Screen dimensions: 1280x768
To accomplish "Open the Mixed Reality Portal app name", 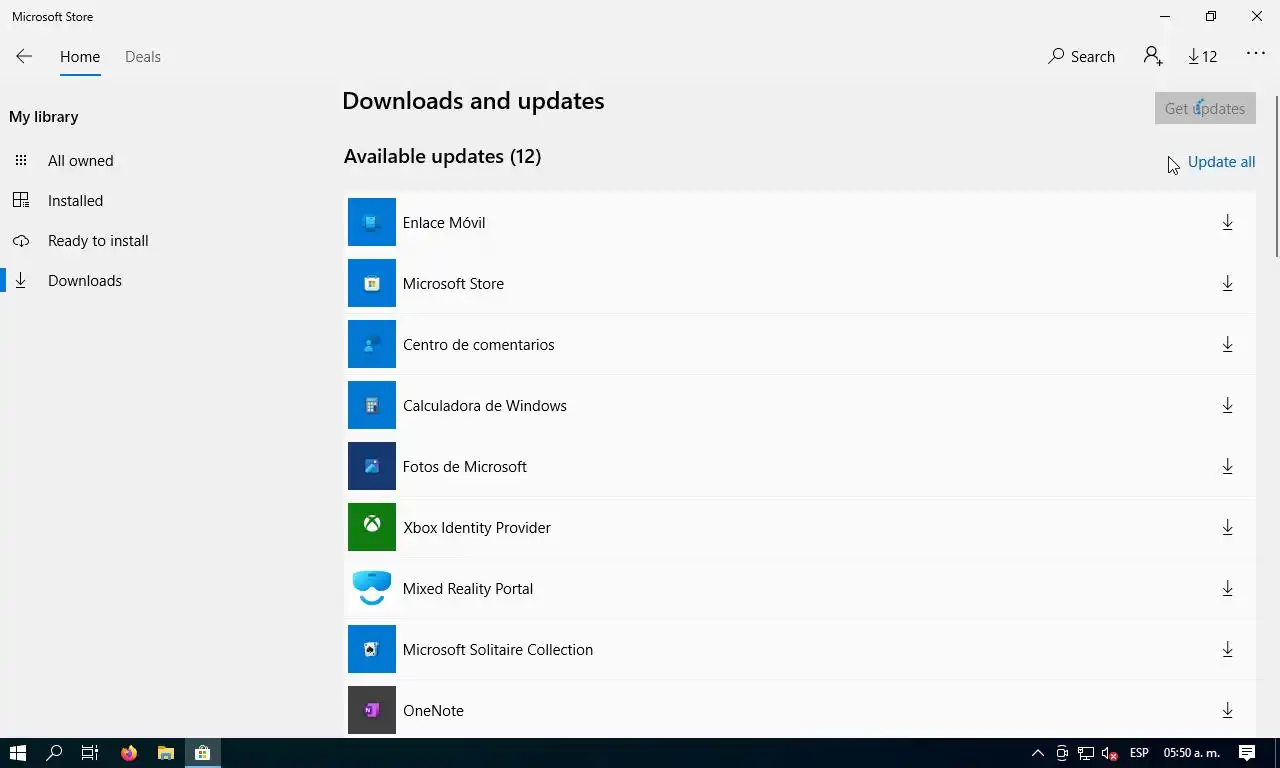I will click(x=467, y=588).
